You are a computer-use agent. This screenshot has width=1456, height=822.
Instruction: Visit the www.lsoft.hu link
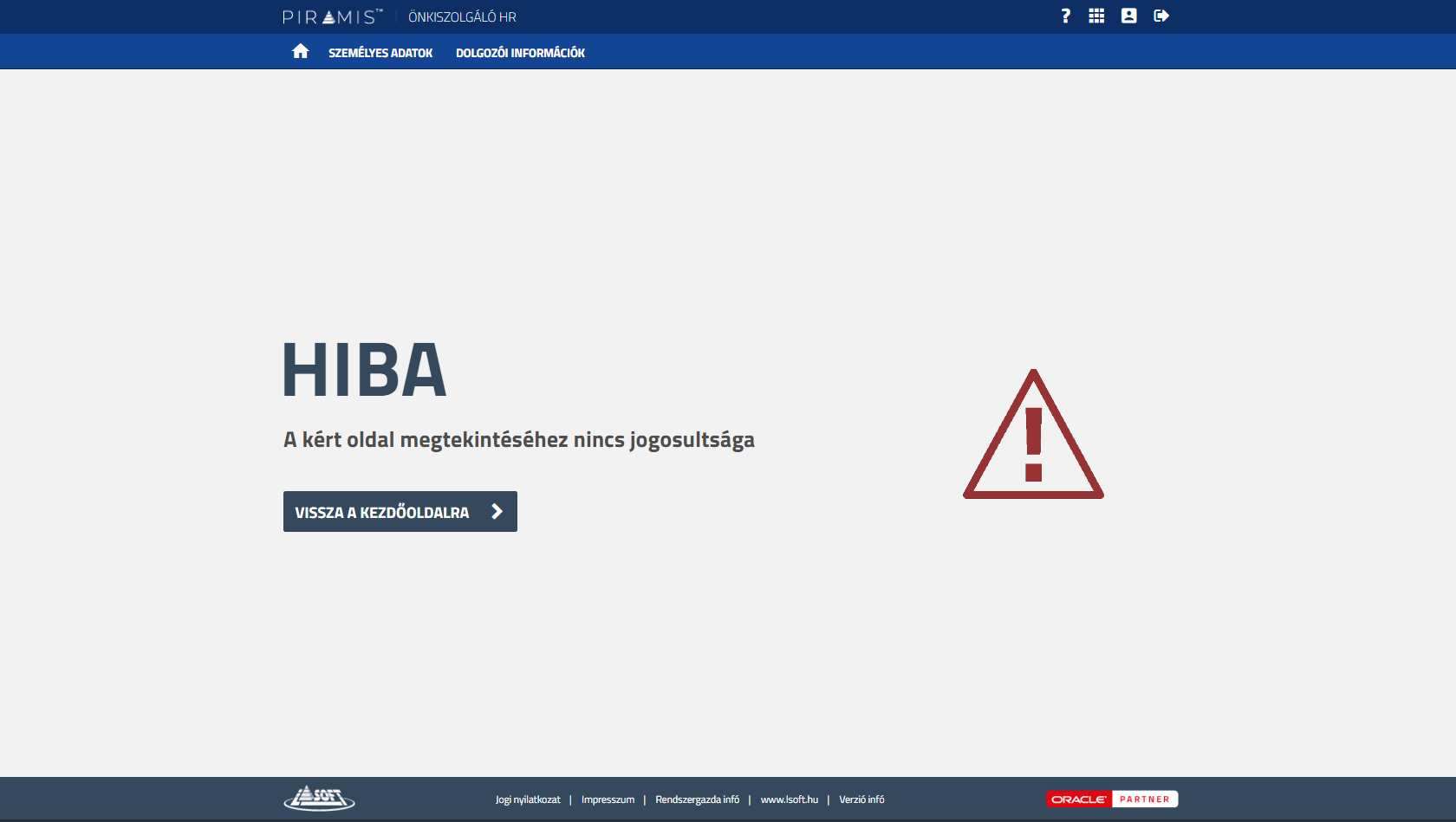click(789, 799)
